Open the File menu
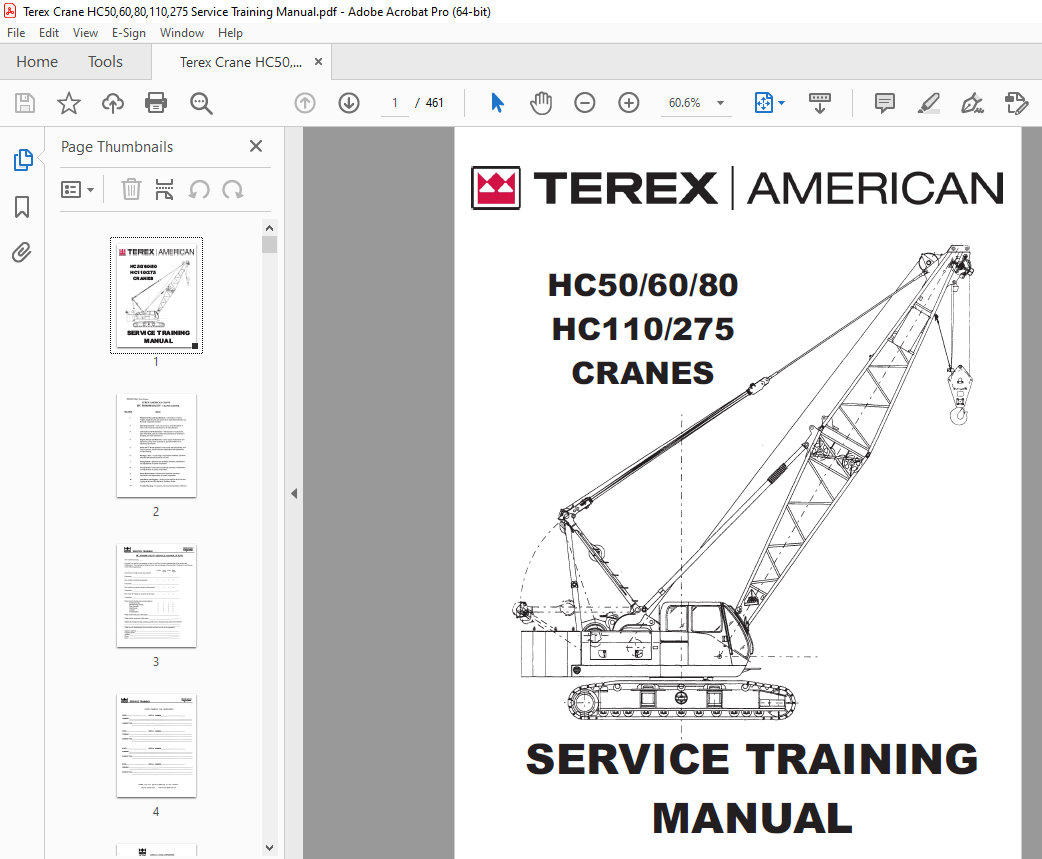The width and height of the screenshot is (1042, 859). pyautogui.click(x=16, y=33)
